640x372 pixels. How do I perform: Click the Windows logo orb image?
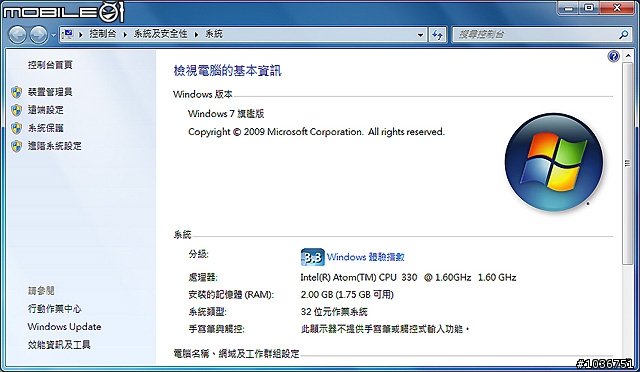[554, 162]
